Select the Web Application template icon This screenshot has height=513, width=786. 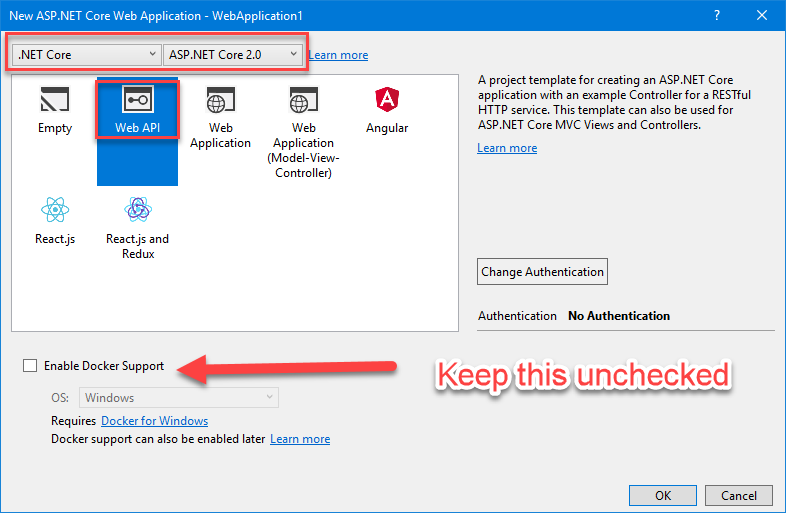click(220, 100)
